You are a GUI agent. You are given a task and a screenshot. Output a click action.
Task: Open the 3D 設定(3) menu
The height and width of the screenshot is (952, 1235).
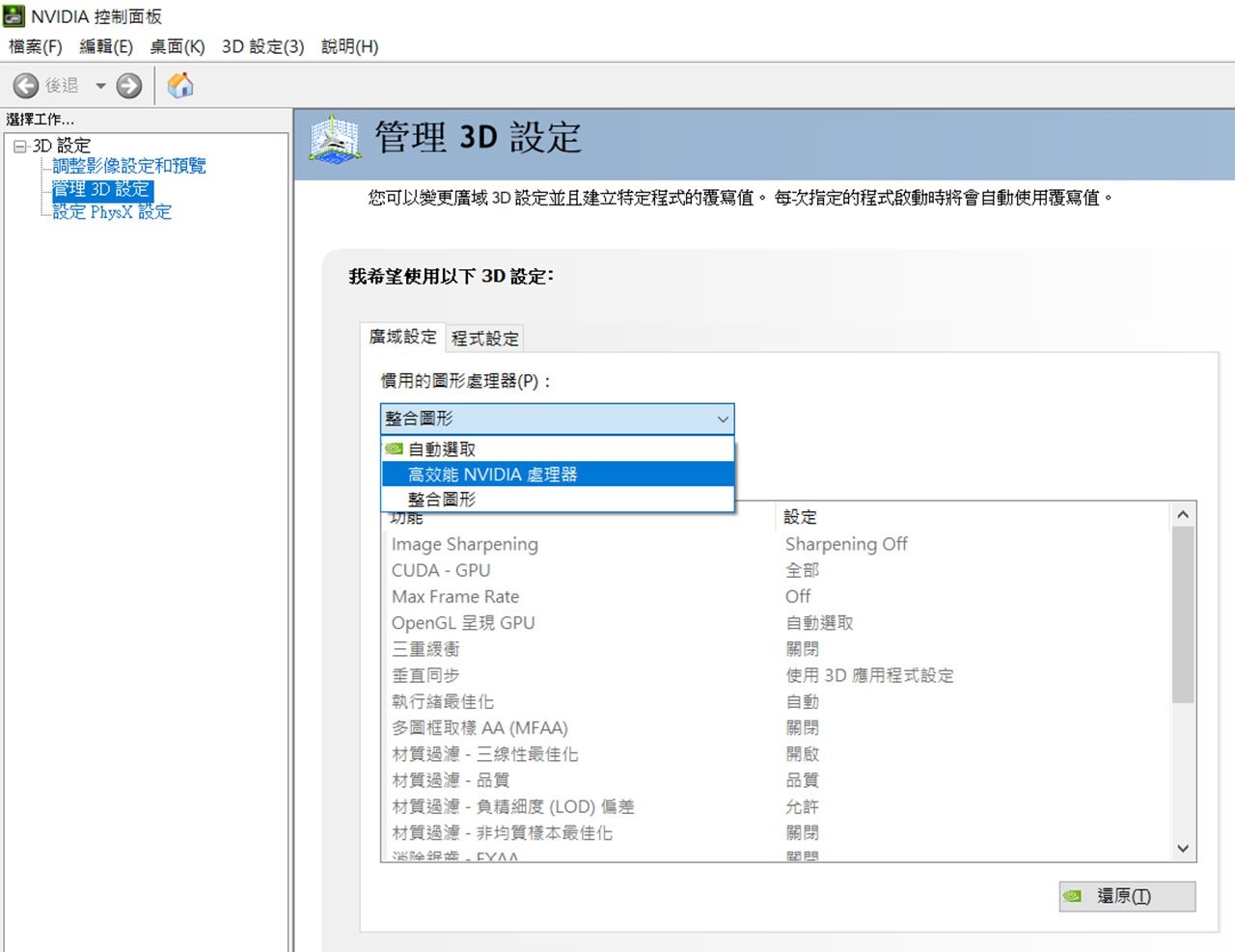(x=263, y=46)
